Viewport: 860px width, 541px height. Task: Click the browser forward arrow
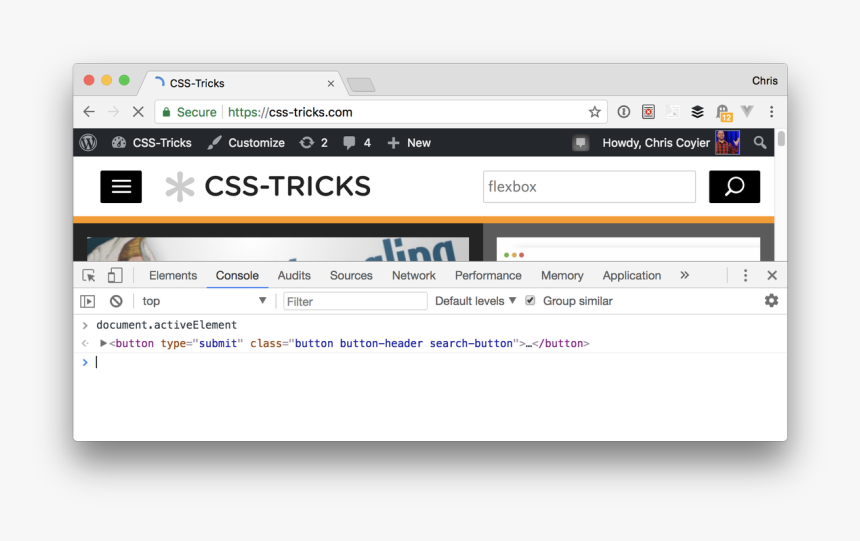[114, 112]
